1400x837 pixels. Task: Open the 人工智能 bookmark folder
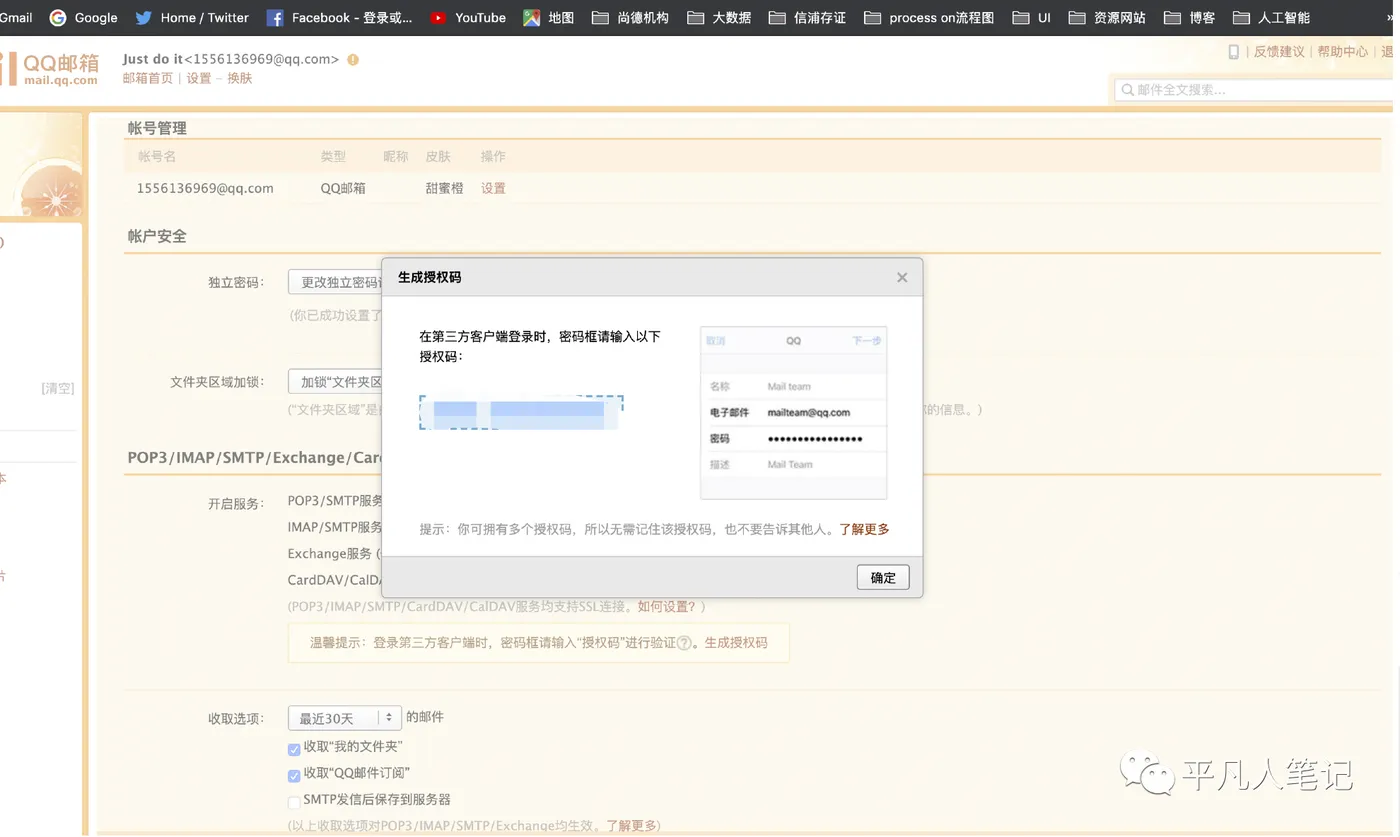(1271, 17)
